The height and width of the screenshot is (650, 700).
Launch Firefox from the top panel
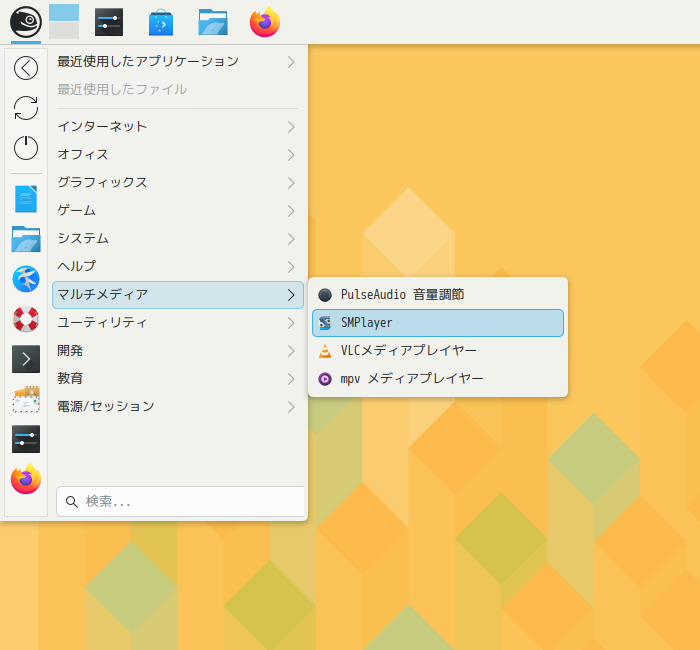click(x=265, y=22)
